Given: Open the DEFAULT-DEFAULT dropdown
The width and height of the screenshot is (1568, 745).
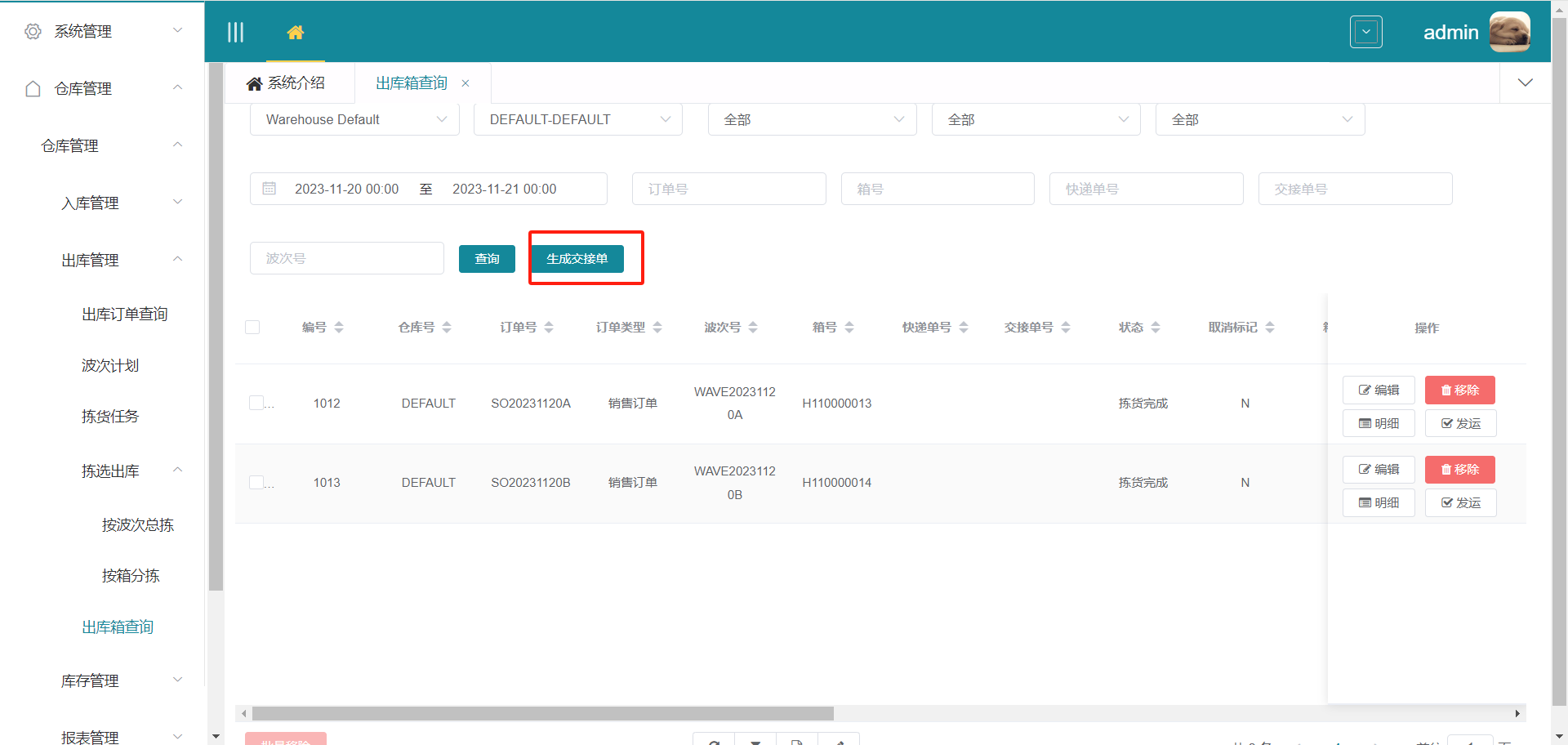Looking at the screenshot, I should (578, 119).
